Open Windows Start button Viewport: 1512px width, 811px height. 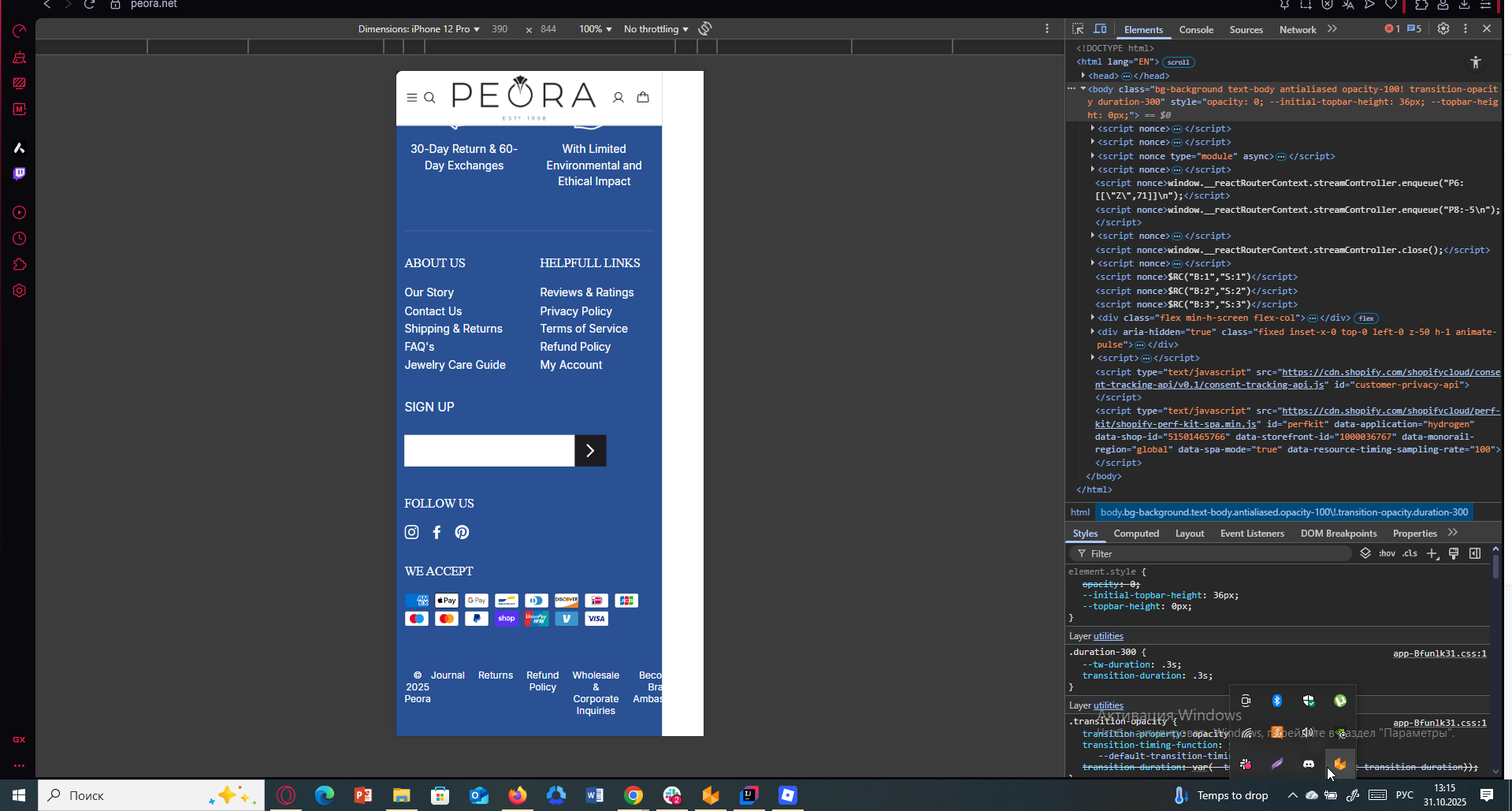19,795
